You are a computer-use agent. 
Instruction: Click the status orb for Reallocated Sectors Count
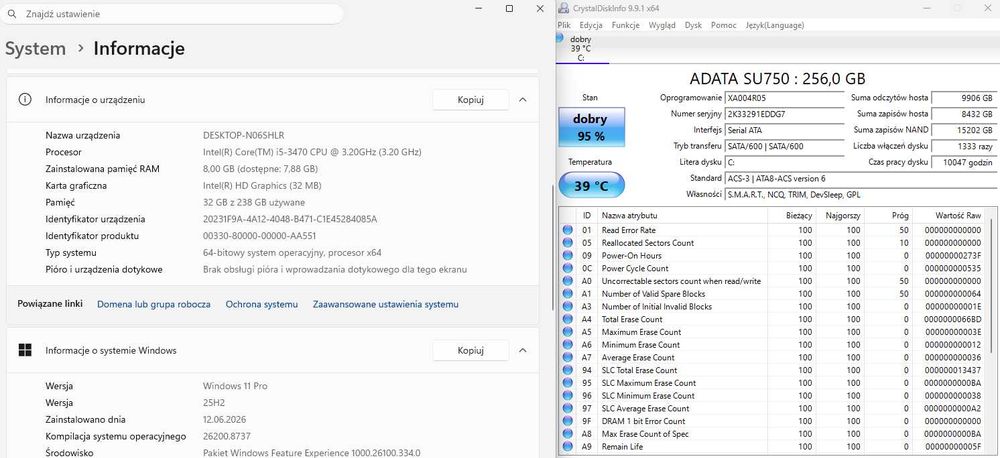(x=568, y=243)
